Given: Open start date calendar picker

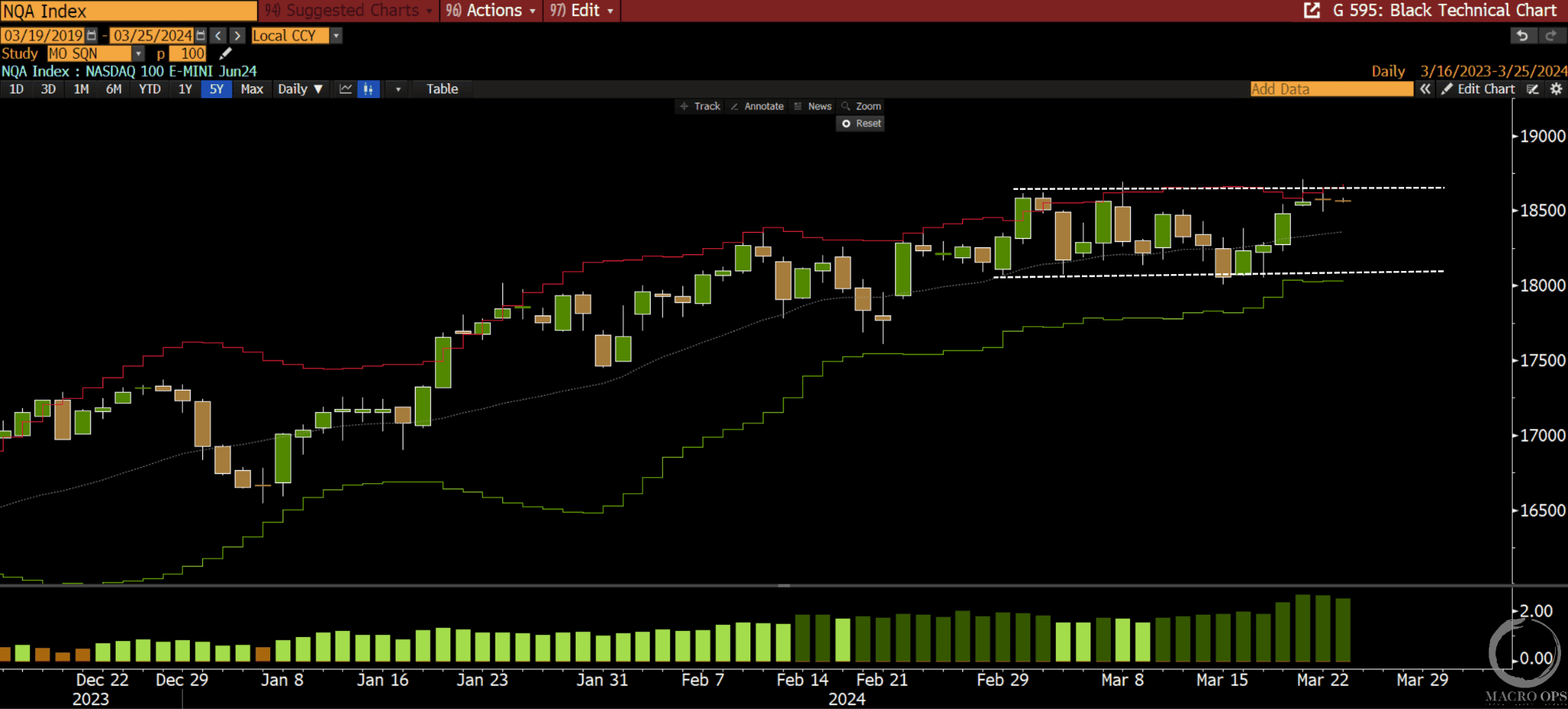Looking at the screenshot, I should pos(92,35).
